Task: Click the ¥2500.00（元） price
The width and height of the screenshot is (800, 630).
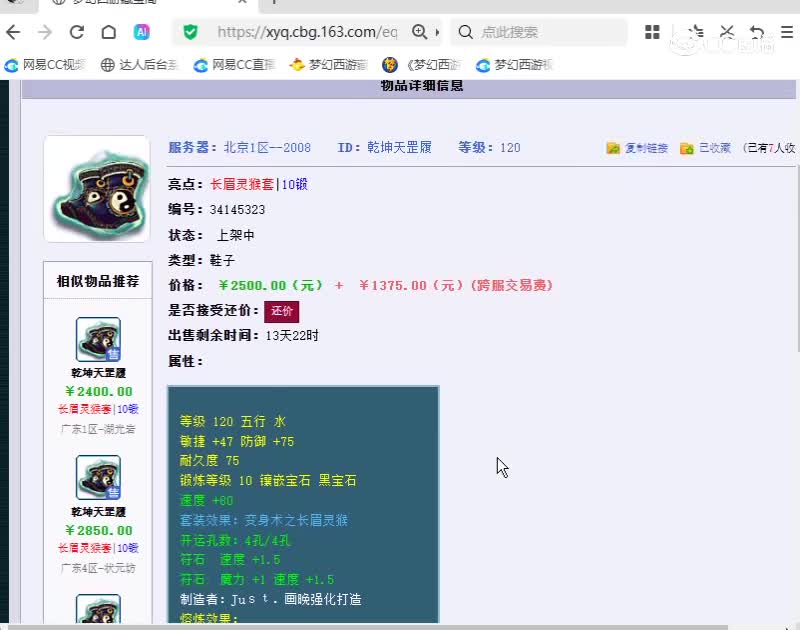Action: (x=271, y=285)
